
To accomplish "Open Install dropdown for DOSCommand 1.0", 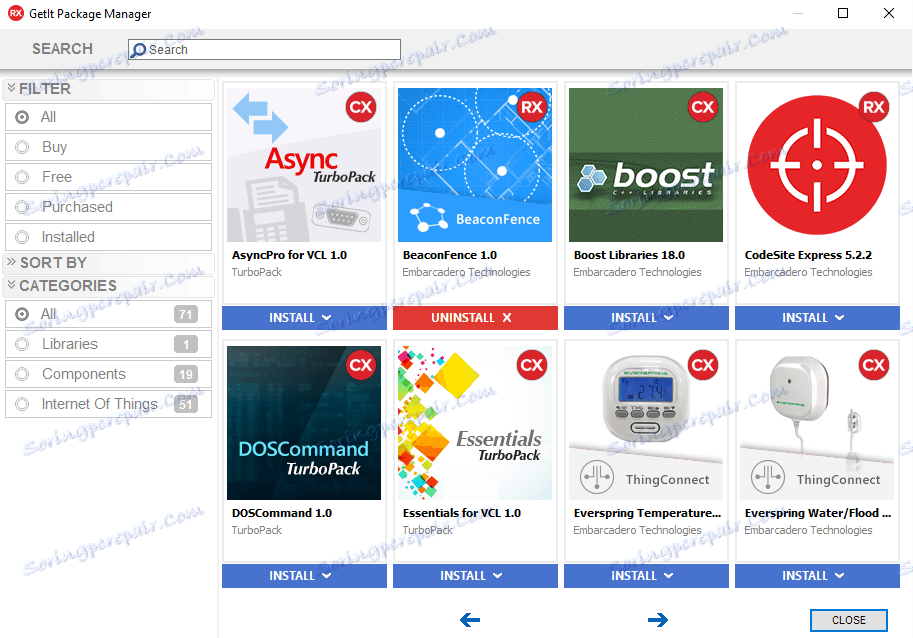I will [x=304, y=576].
